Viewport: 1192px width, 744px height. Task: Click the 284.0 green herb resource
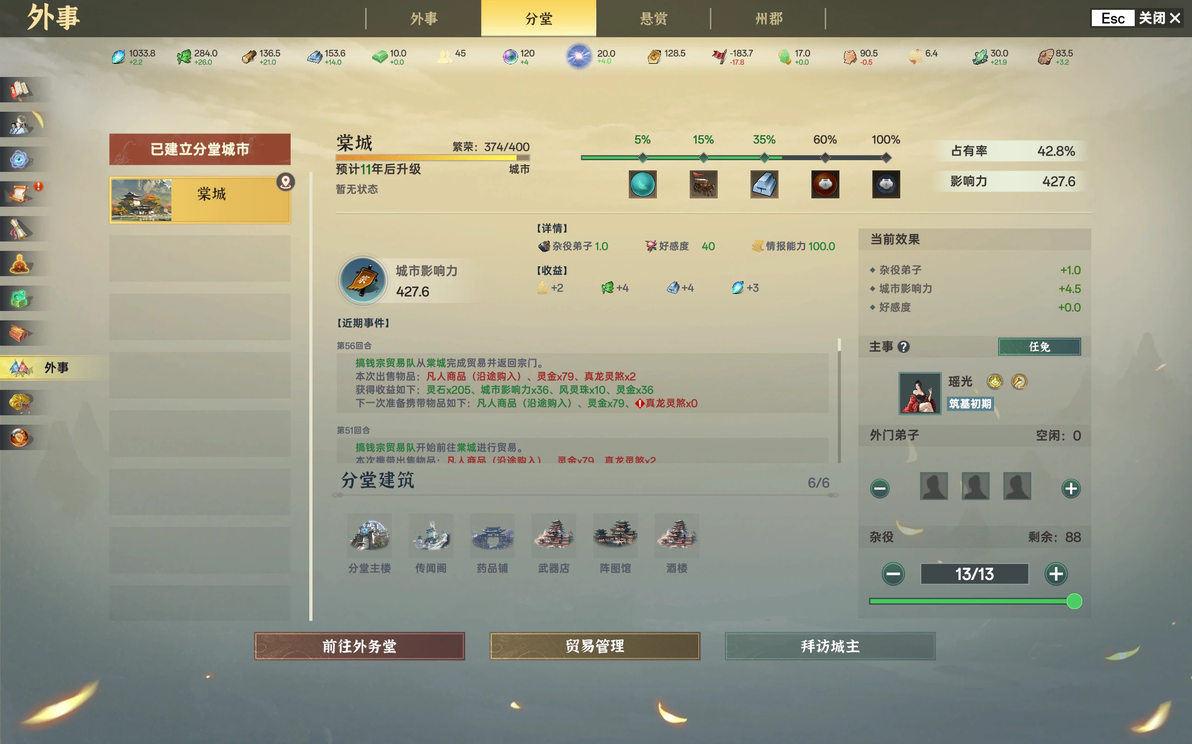[197, 56]
